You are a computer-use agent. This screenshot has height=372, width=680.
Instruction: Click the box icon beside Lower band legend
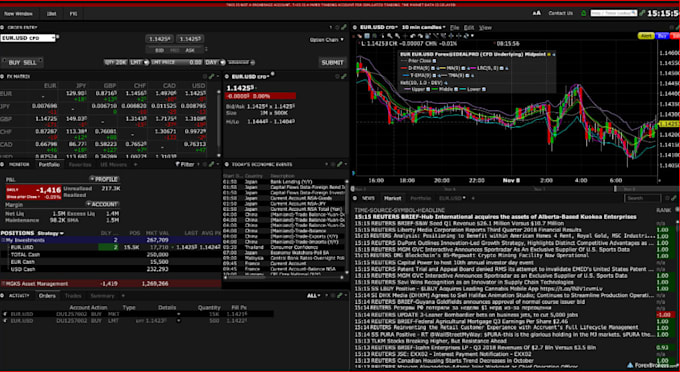484,89
